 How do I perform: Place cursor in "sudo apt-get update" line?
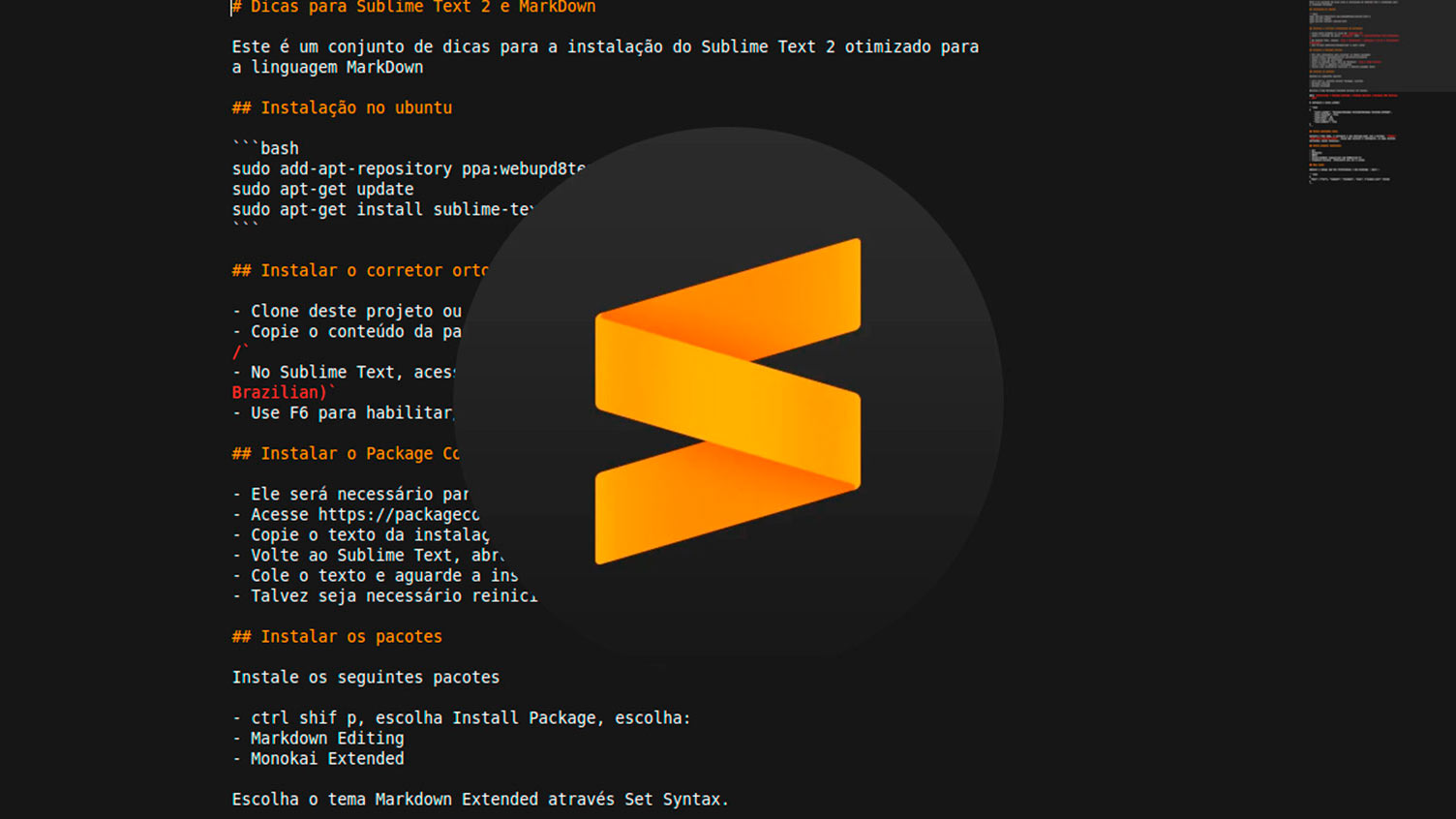tap(322, 189)
